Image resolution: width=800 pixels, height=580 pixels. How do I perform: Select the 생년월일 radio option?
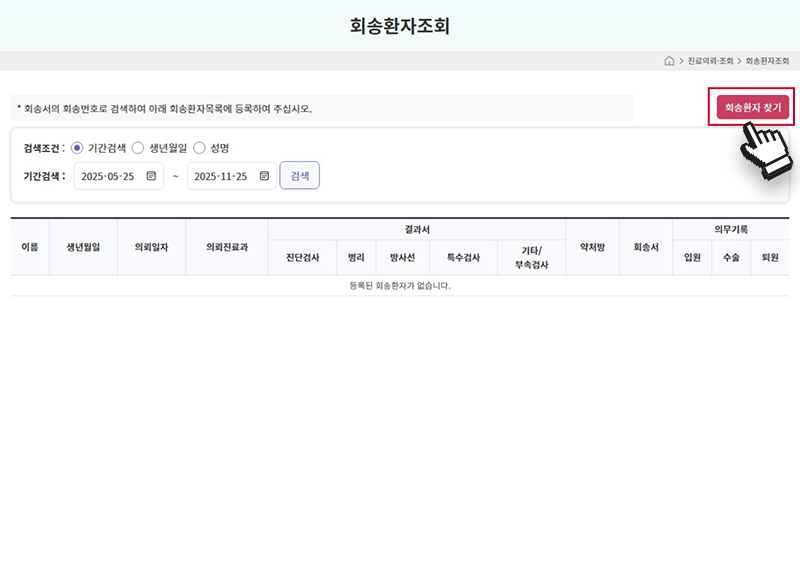(138, 148)
